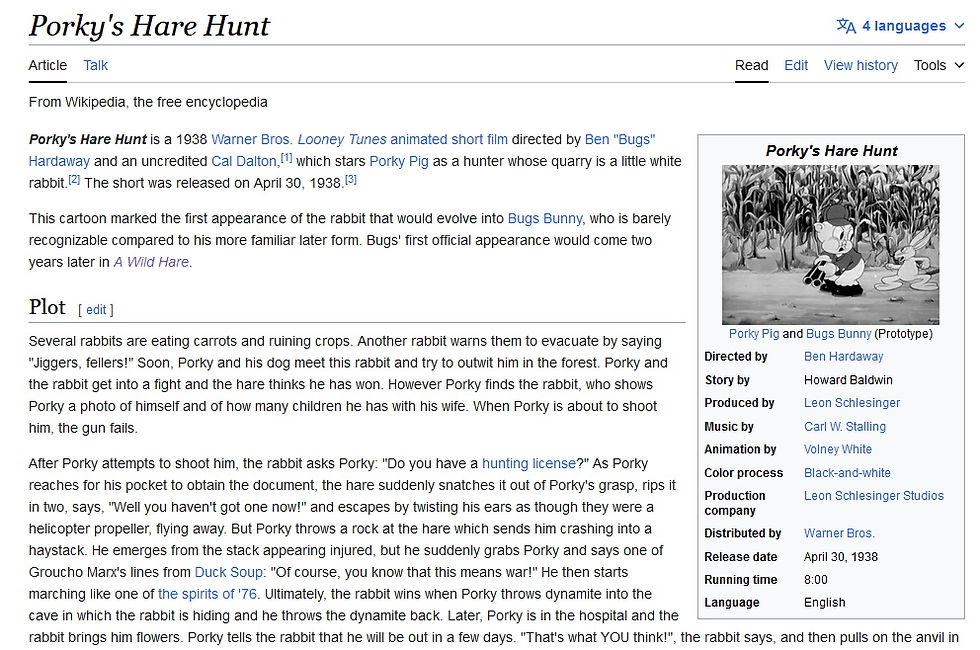Open the Edit page option
The height and width of the screenshot is (650, 980).
(x=795, y=65)
